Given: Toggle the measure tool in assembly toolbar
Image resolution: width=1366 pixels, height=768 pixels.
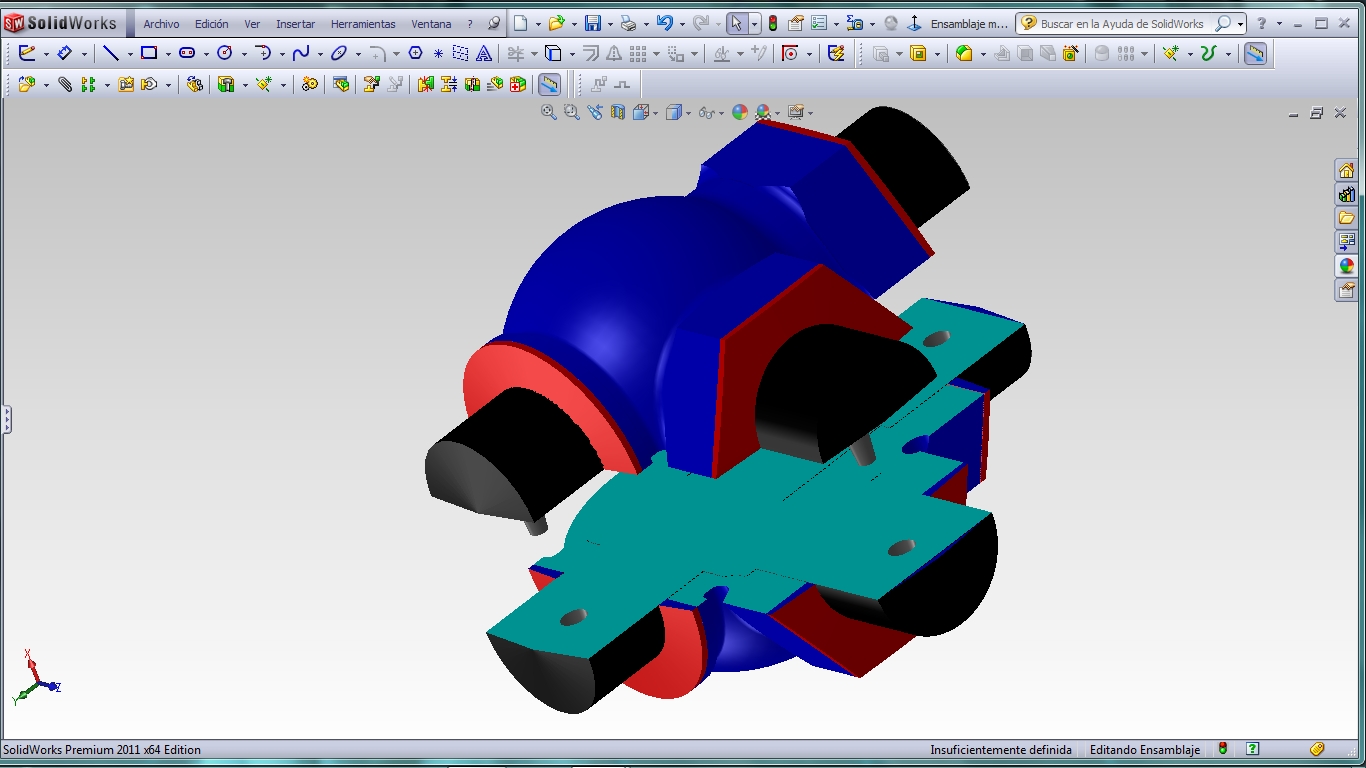Looking at the screenshot, I should [549, 85].
